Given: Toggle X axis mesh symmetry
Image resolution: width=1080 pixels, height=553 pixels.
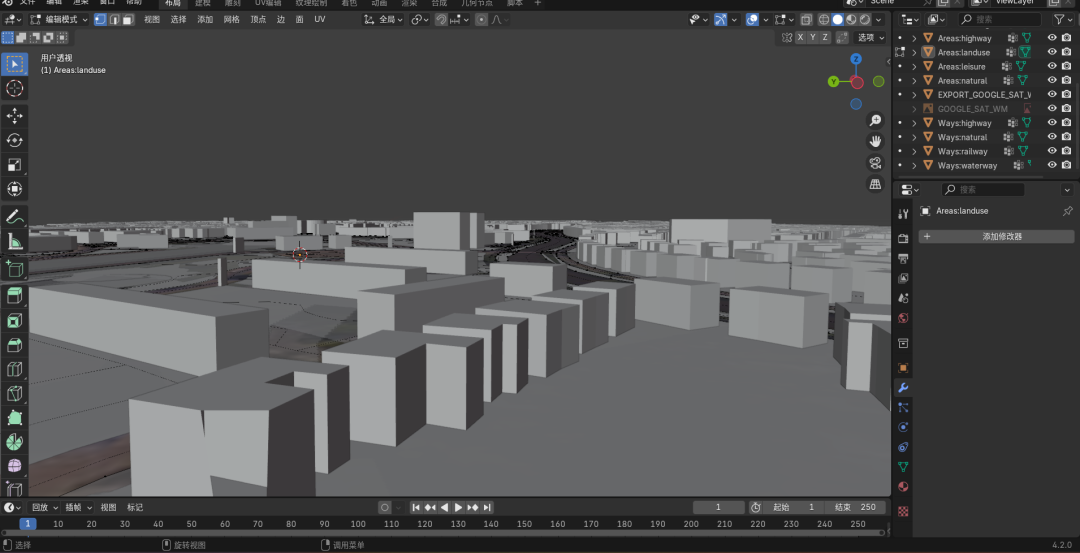Looking at the screenshot, I should click(800, 37).
